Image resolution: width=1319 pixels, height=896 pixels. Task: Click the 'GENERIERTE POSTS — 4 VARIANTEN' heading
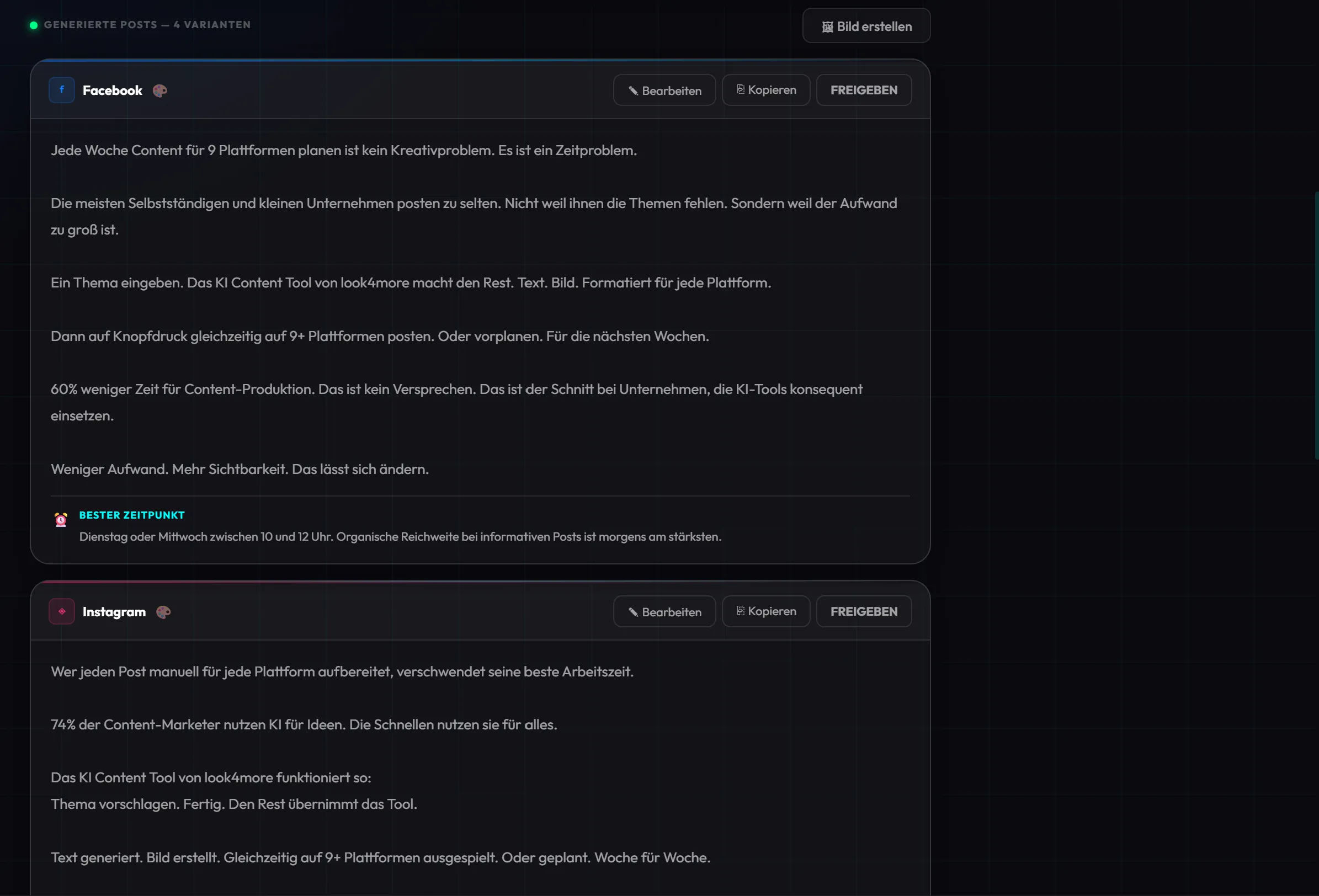coord(147,25)
